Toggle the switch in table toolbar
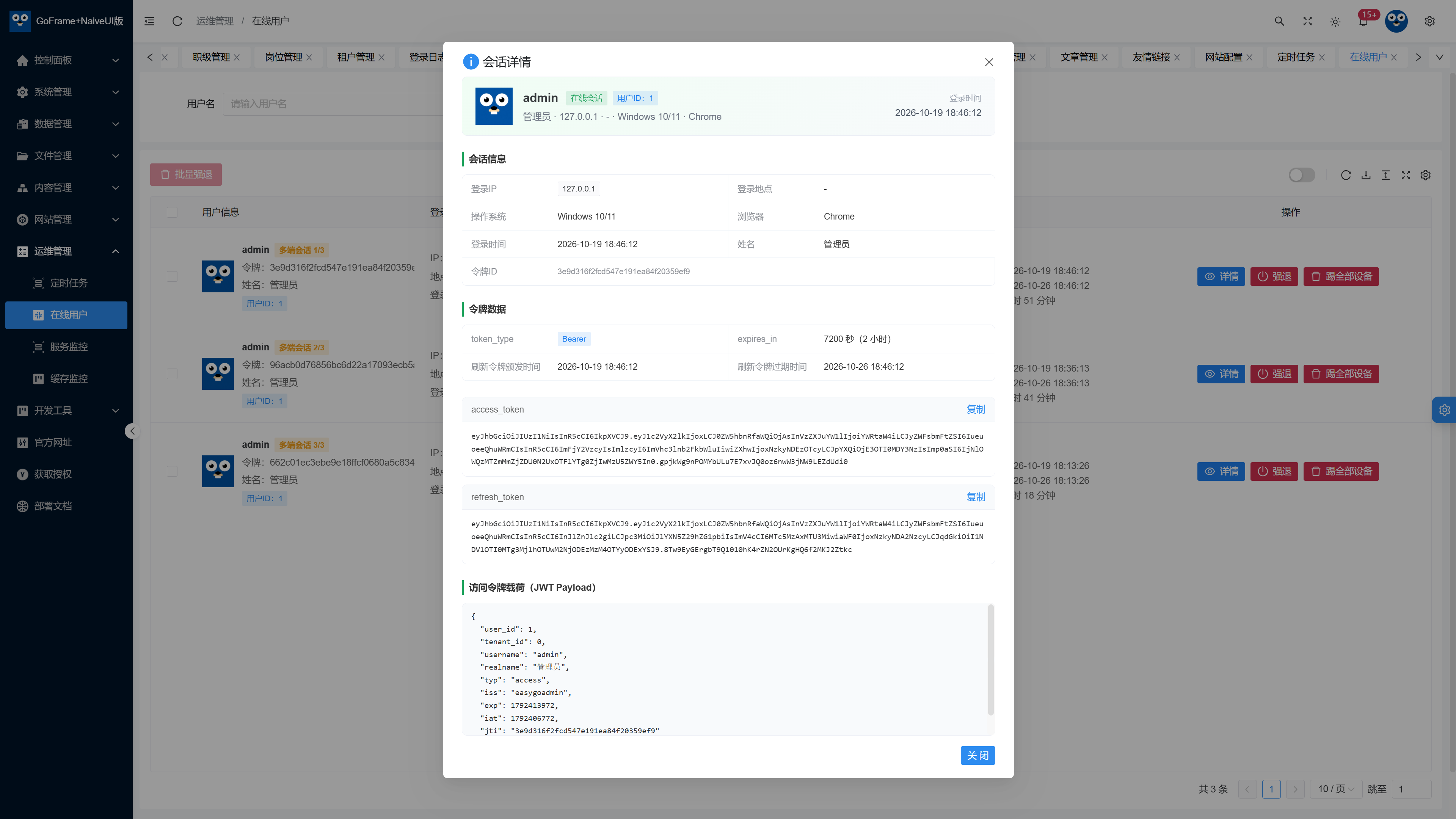This screenshot has height=819, width=1456. click(1302, 175)
